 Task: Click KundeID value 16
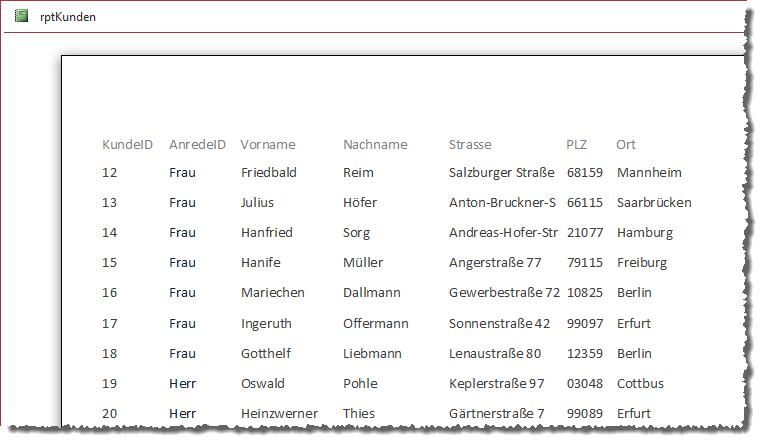click(110, 293)
